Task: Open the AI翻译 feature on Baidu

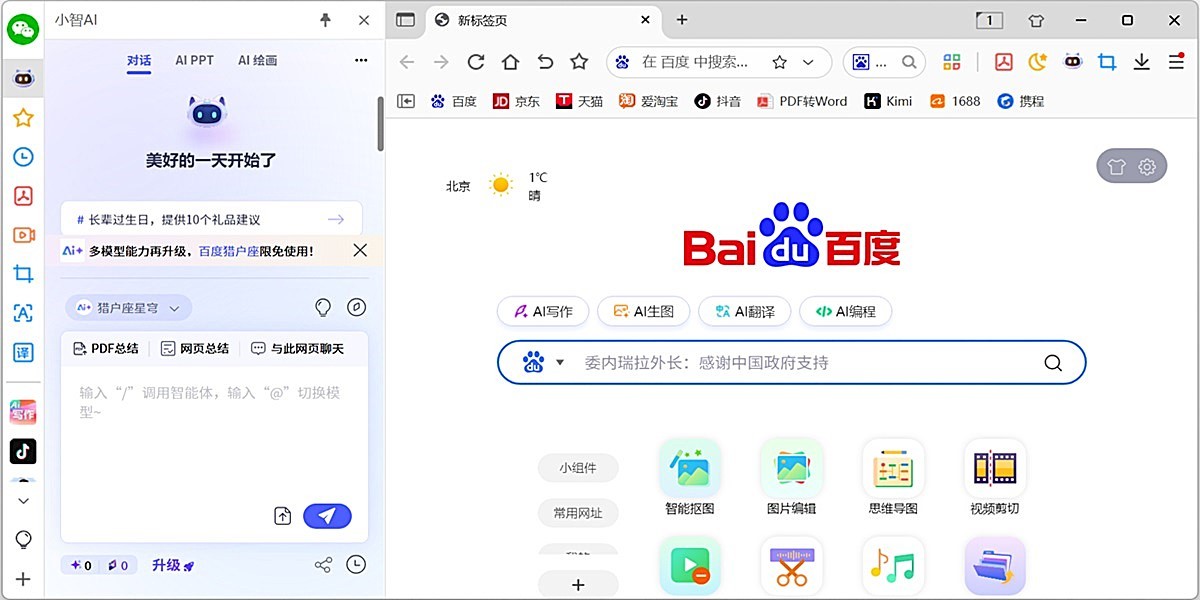Action: pyautogui.click(x=744, y=311)
